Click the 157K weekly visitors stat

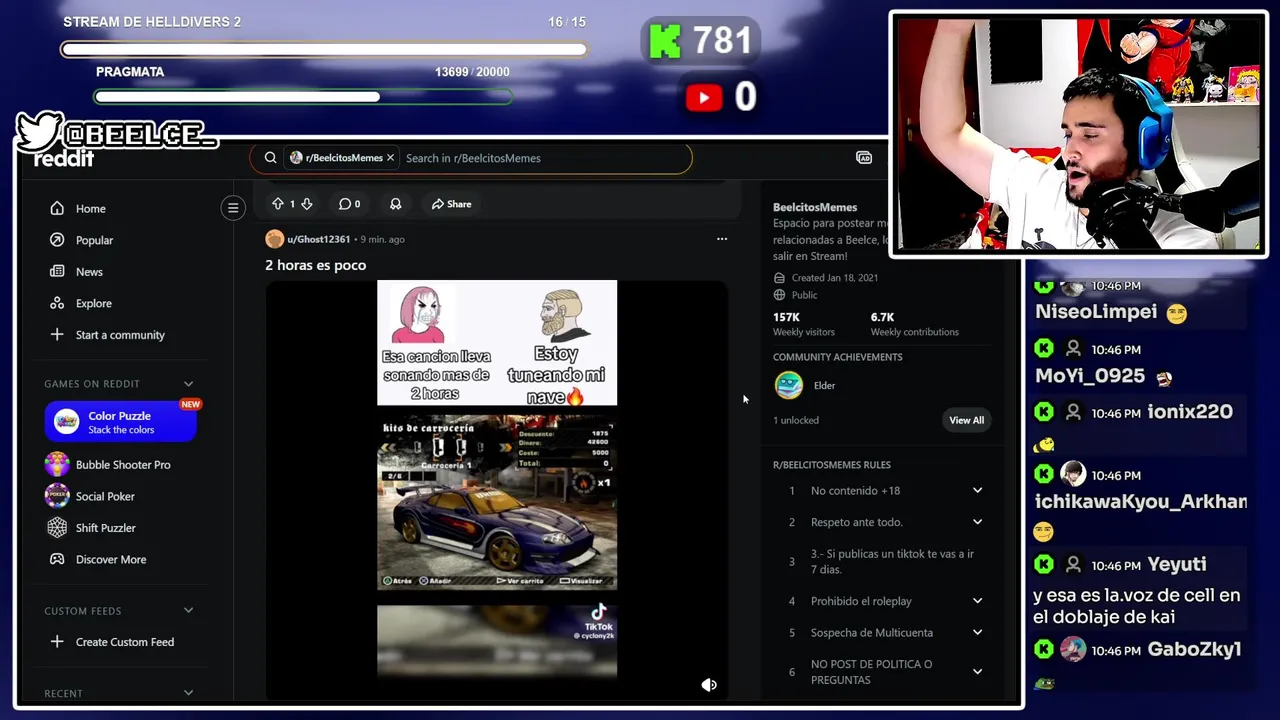click(x=803, y=324)
